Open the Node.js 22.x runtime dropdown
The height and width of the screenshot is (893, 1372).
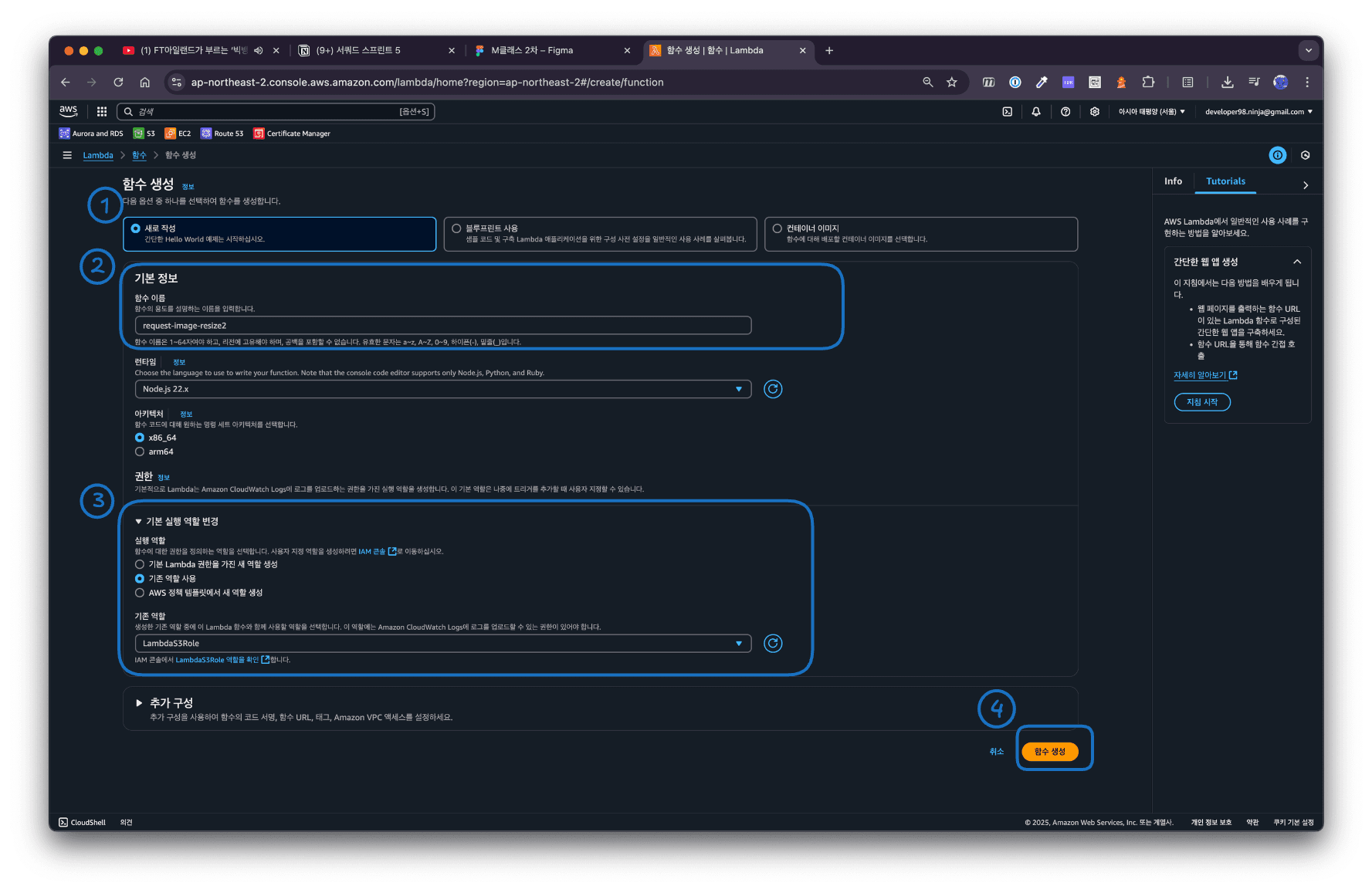coord(443,389)
